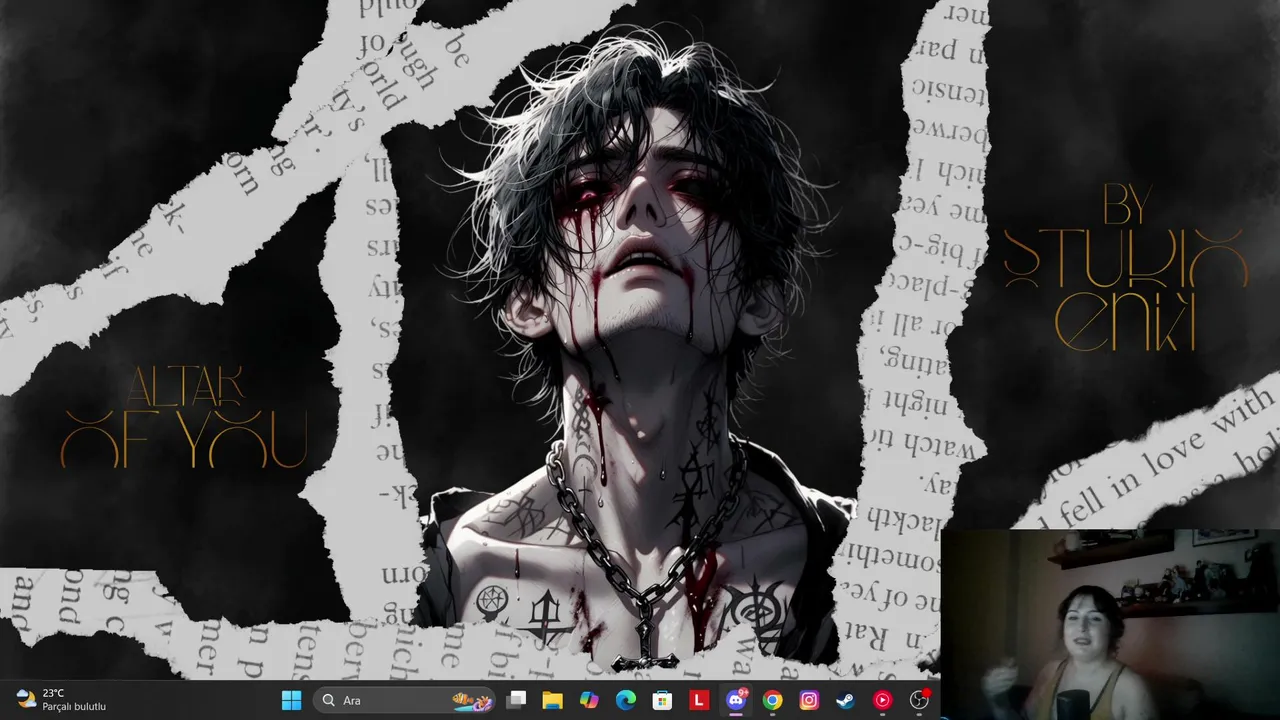Click the circular icon with red dot
Viewport: 1280px width, 720px height.
[919, 700]
